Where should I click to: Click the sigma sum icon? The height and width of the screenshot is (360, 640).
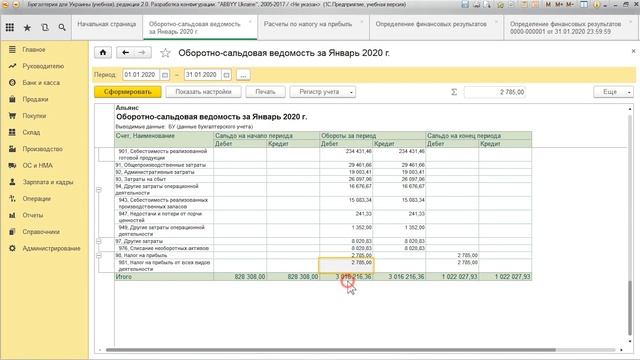click(x=454, y=92)
